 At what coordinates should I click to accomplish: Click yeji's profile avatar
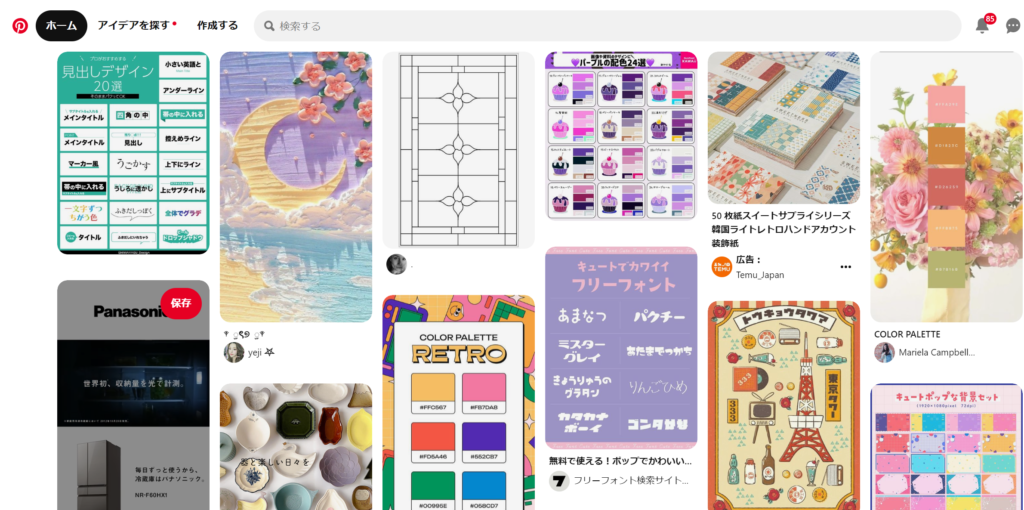tap(234, 352)
